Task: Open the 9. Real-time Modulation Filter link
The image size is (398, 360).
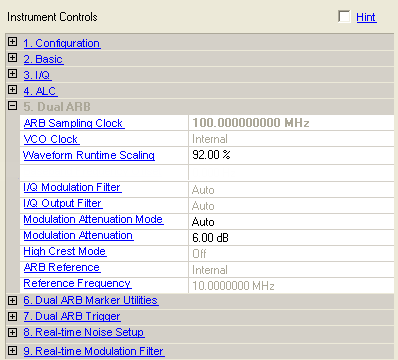Action: (x=94, y=351)
